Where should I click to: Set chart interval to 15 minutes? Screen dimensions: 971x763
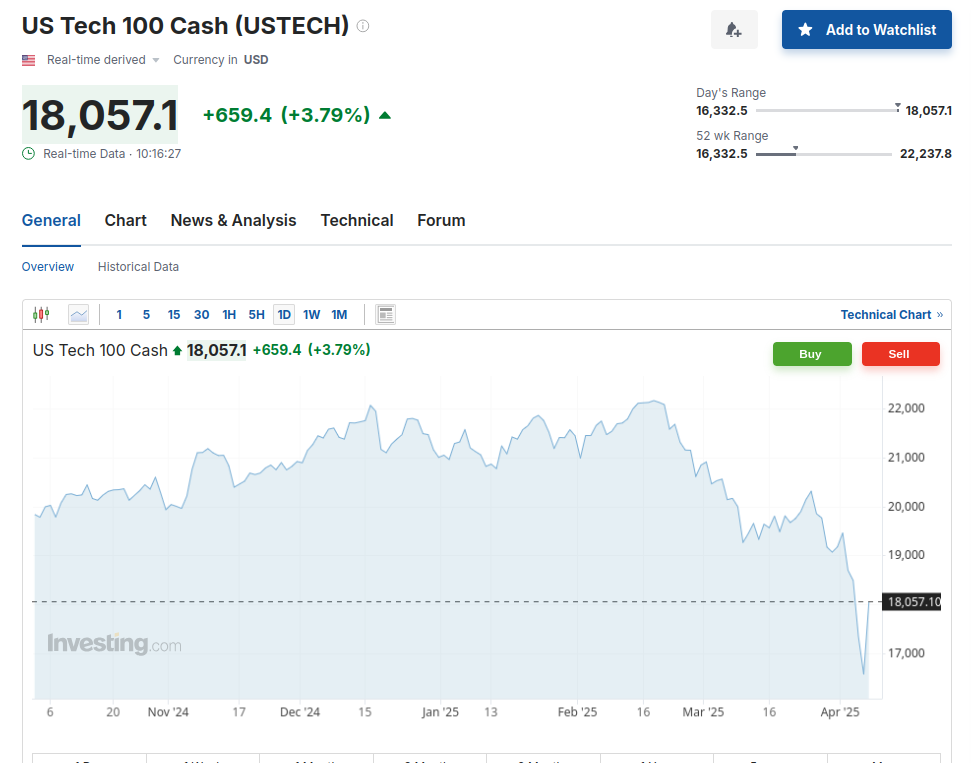[x=174, y=315]
